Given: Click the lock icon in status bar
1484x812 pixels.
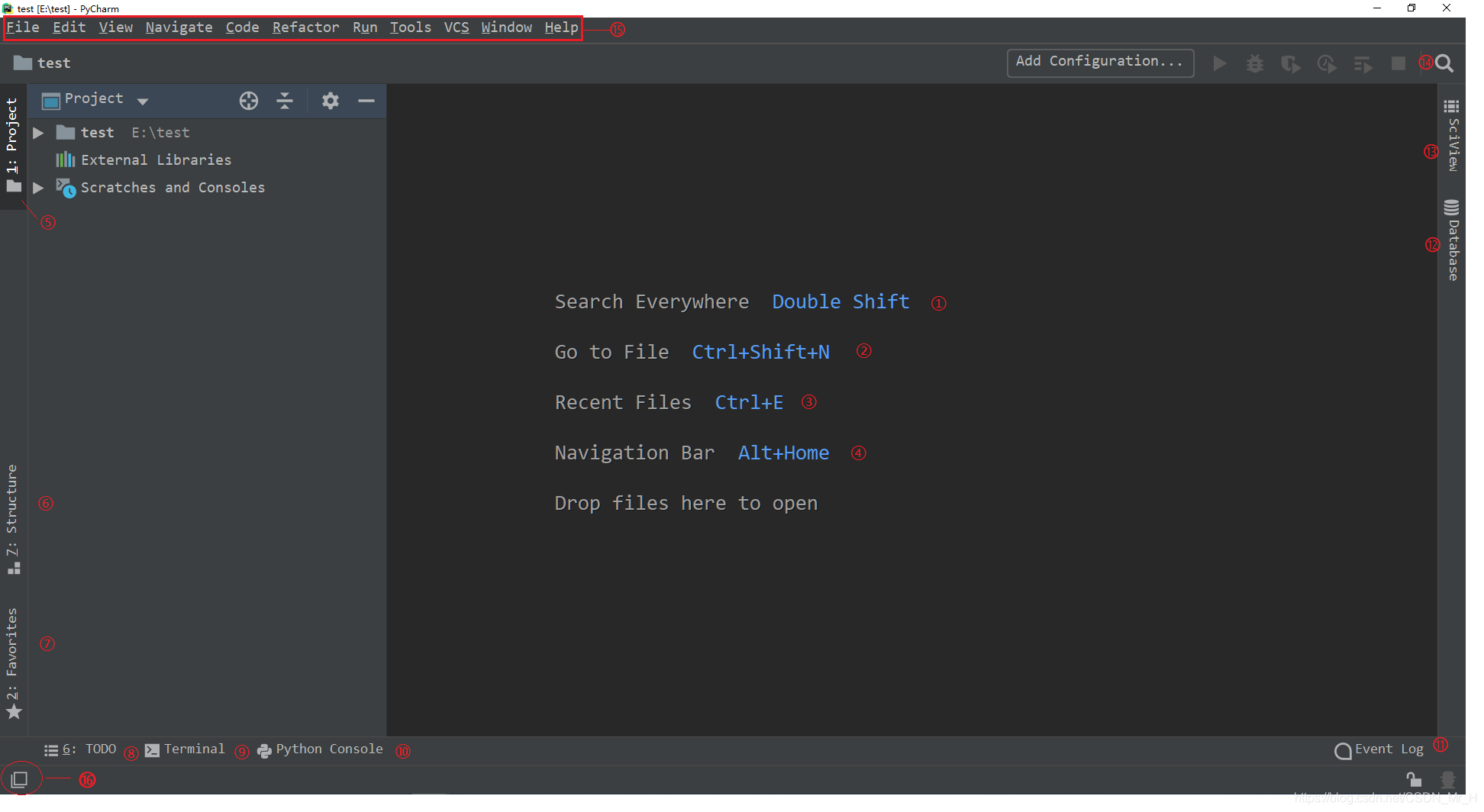Looking at the screenshot, I should 1414,779.
